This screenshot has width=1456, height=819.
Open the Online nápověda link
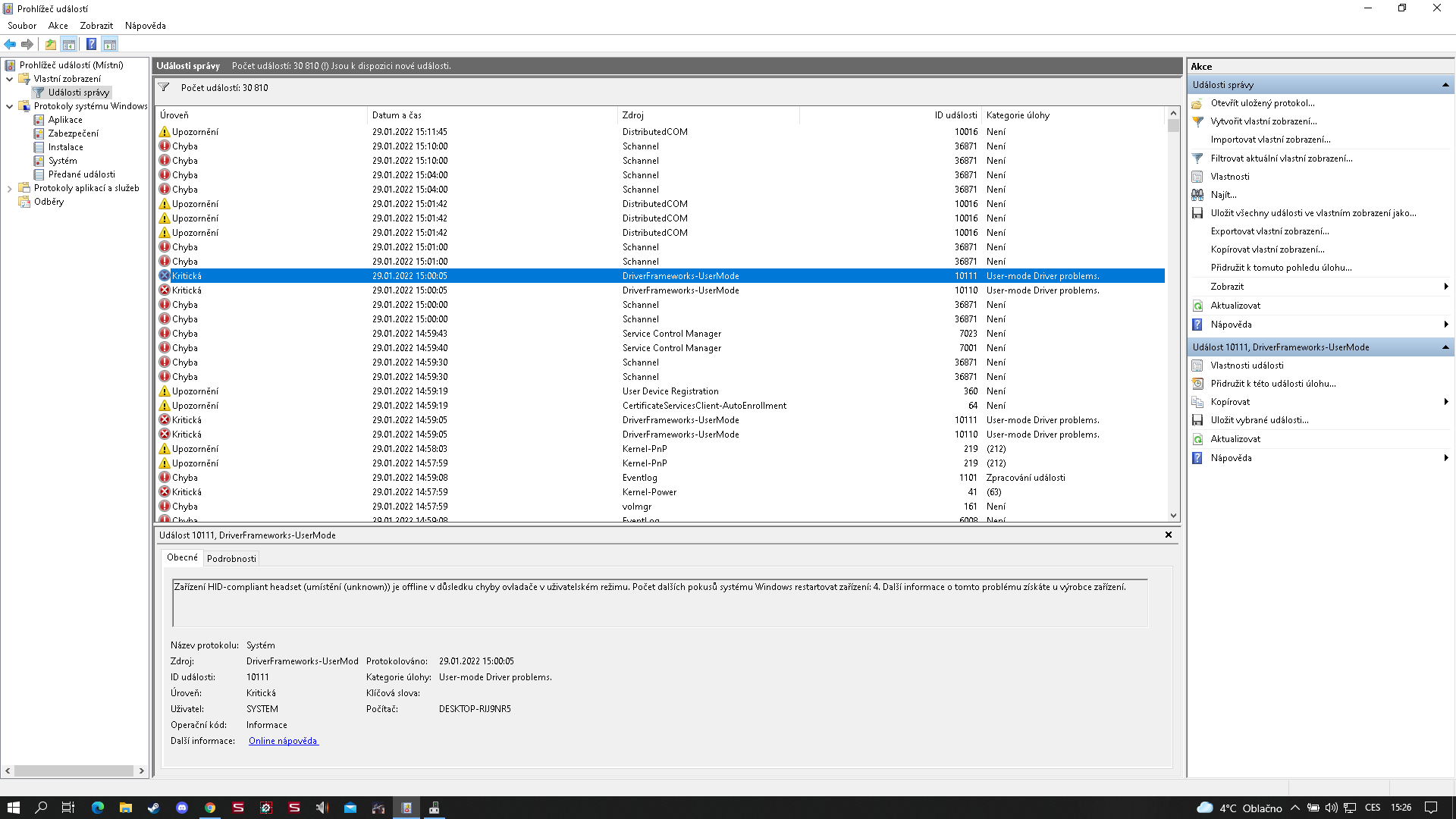point(283,741)
